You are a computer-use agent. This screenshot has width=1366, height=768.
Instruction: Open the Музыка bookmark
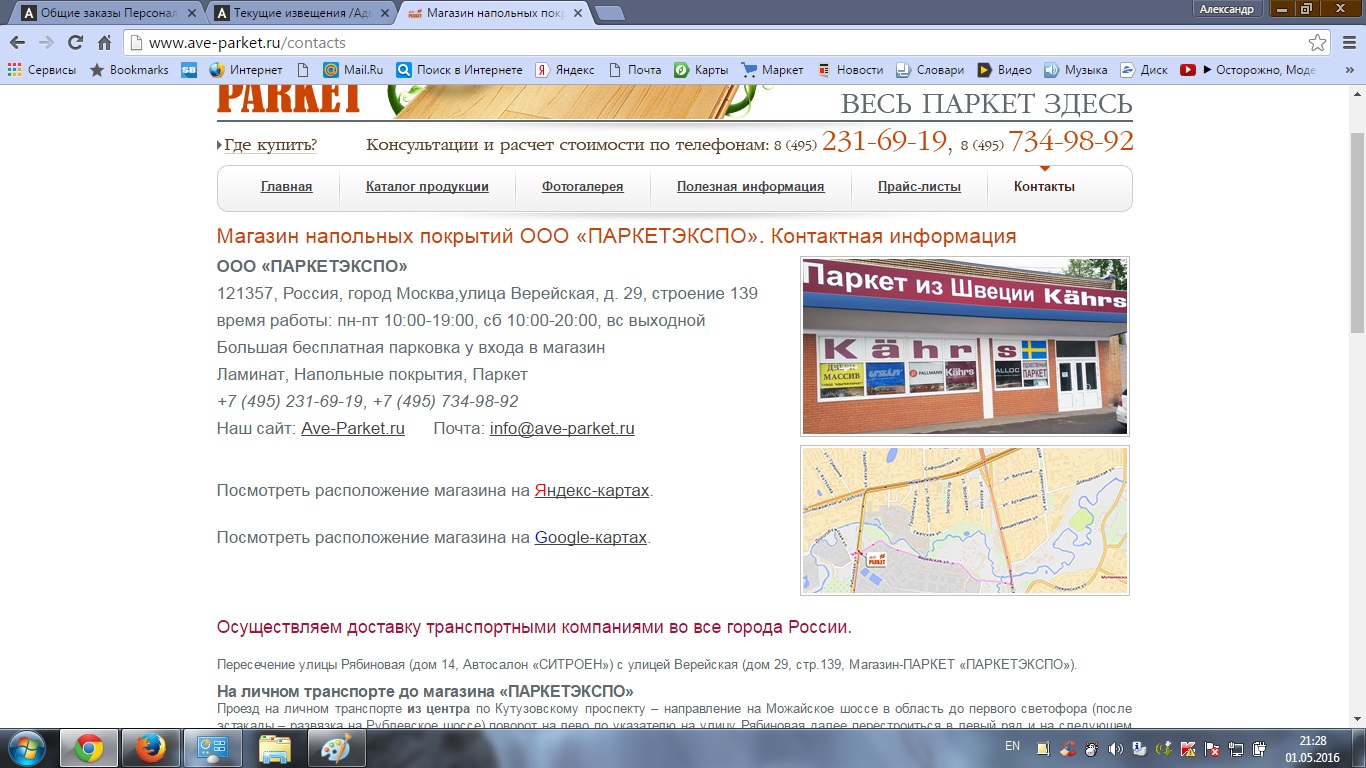coord(1076,70)
